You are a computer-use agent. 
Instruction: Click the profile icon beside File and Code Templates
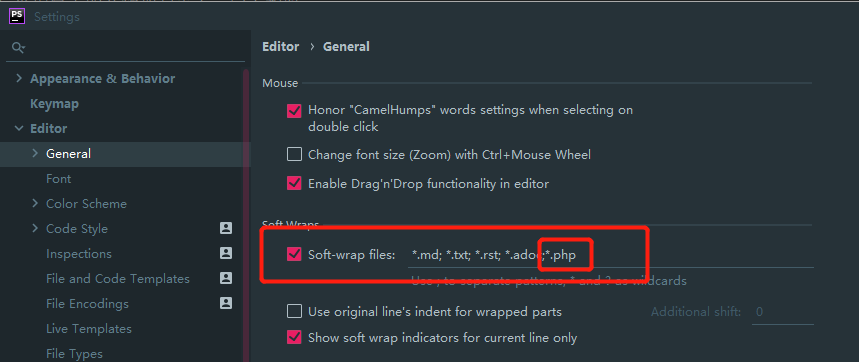pos(226,278)
